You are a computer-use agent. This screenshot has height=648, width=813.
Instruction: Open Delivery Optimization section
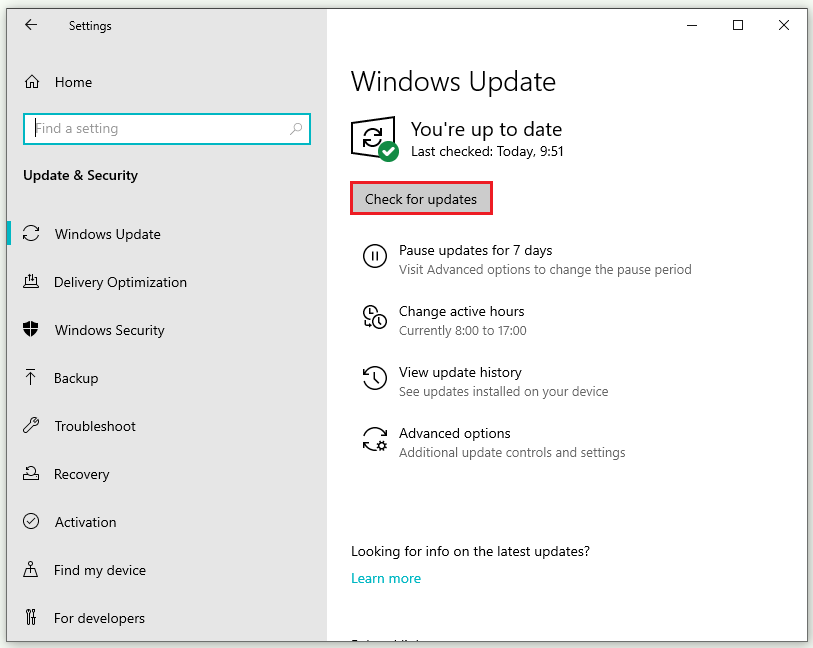(x=120, y=282)
